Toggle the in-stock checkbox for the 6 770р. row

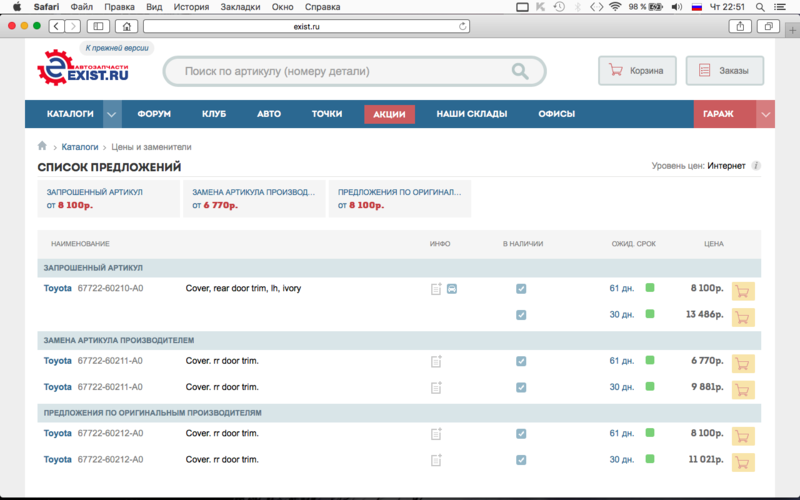pyautogui.click(x=521, y=361)
